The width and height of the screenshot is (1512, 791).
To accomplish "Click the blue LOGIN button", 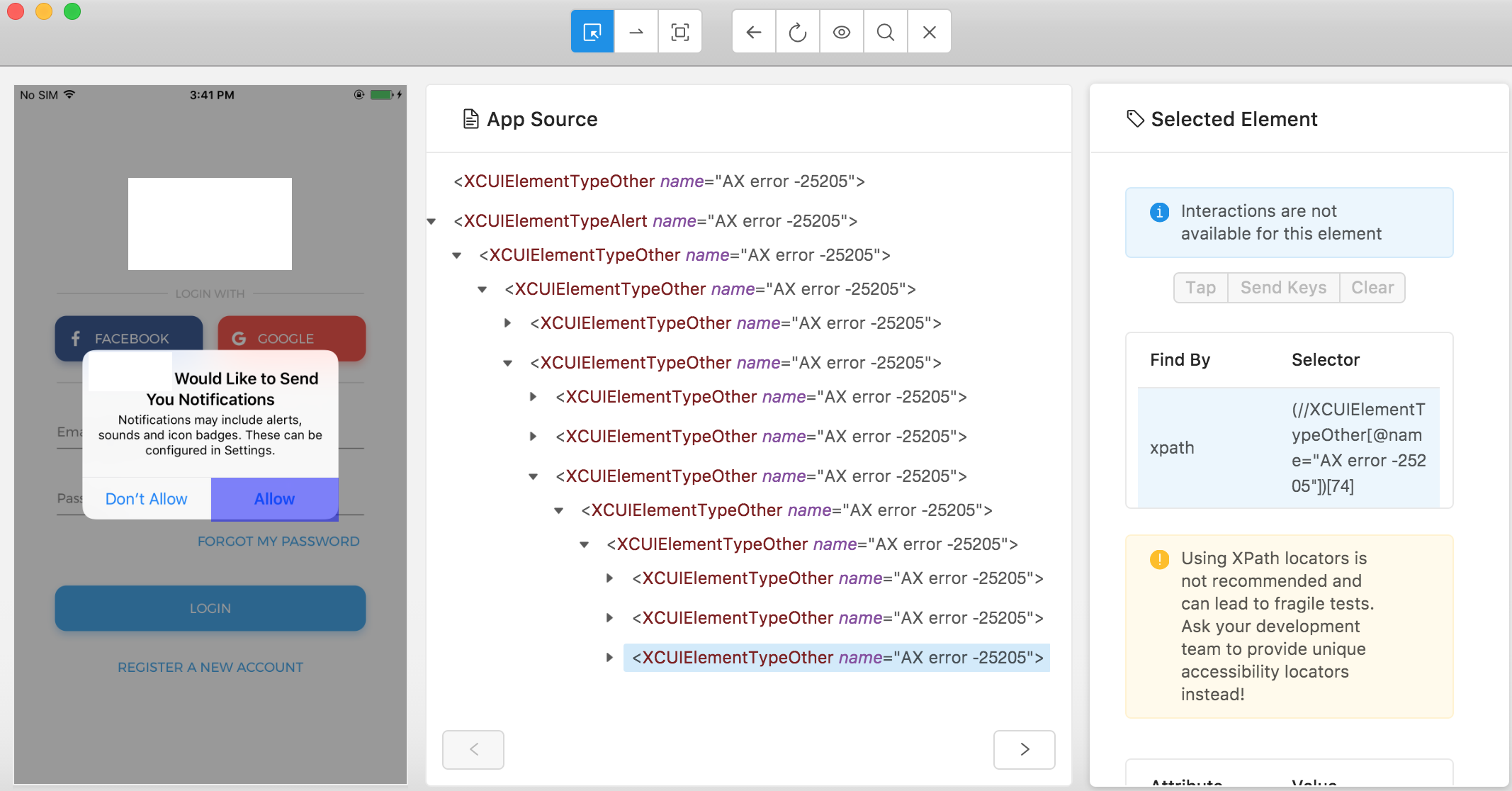I will [x=210, y=608].
